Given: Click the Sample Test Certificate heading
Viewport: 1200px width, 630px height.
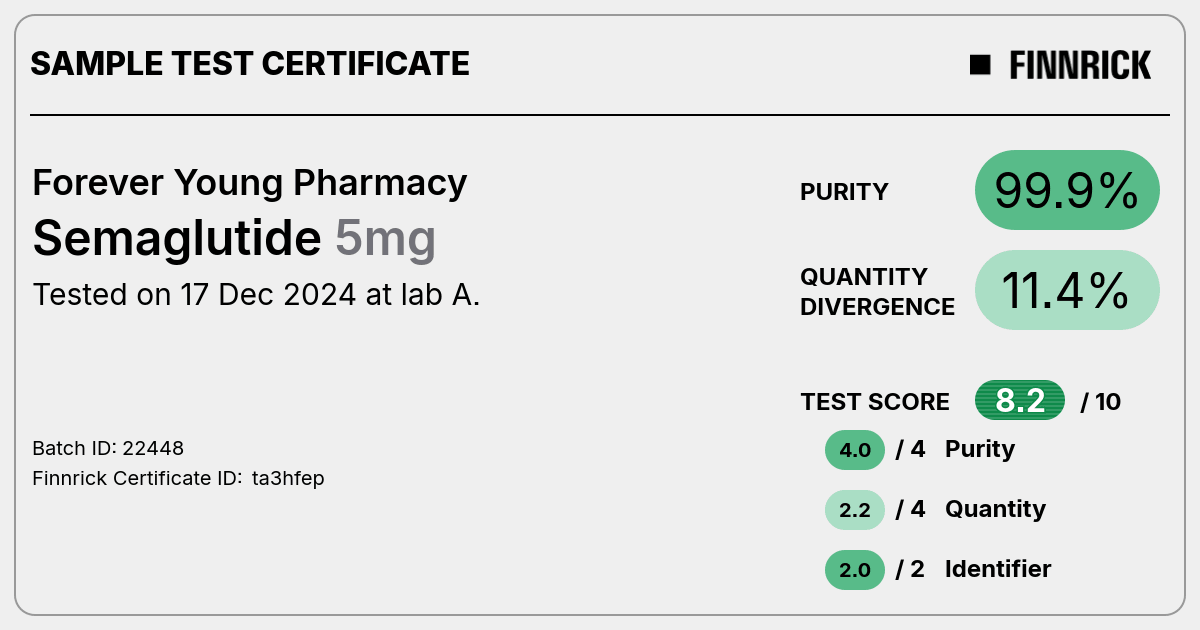Looking at the screenshot, I should (x=250, y=64).
